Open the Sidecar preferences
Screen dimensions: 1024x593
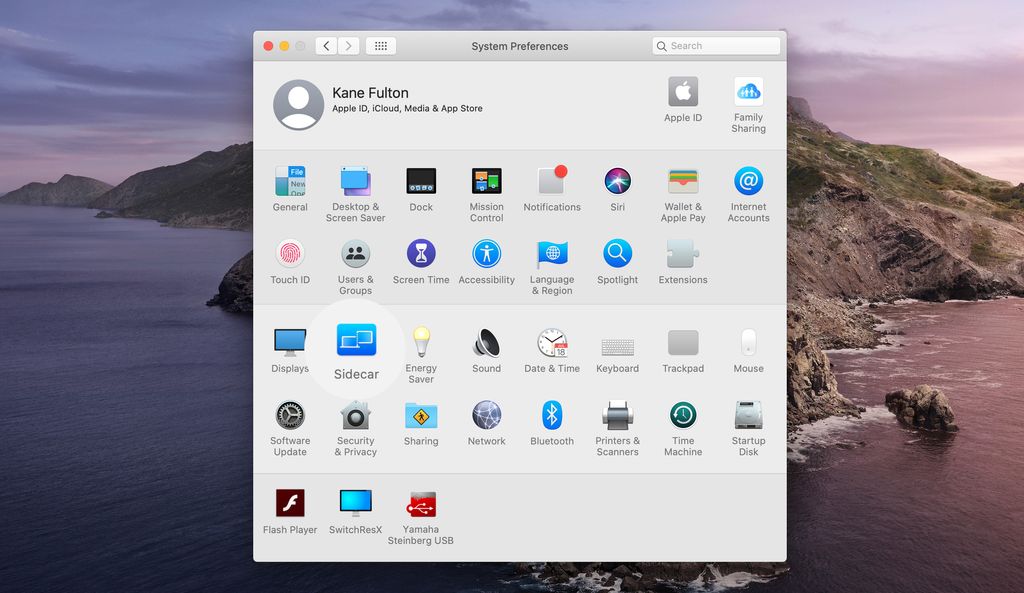tap(356, 342)
